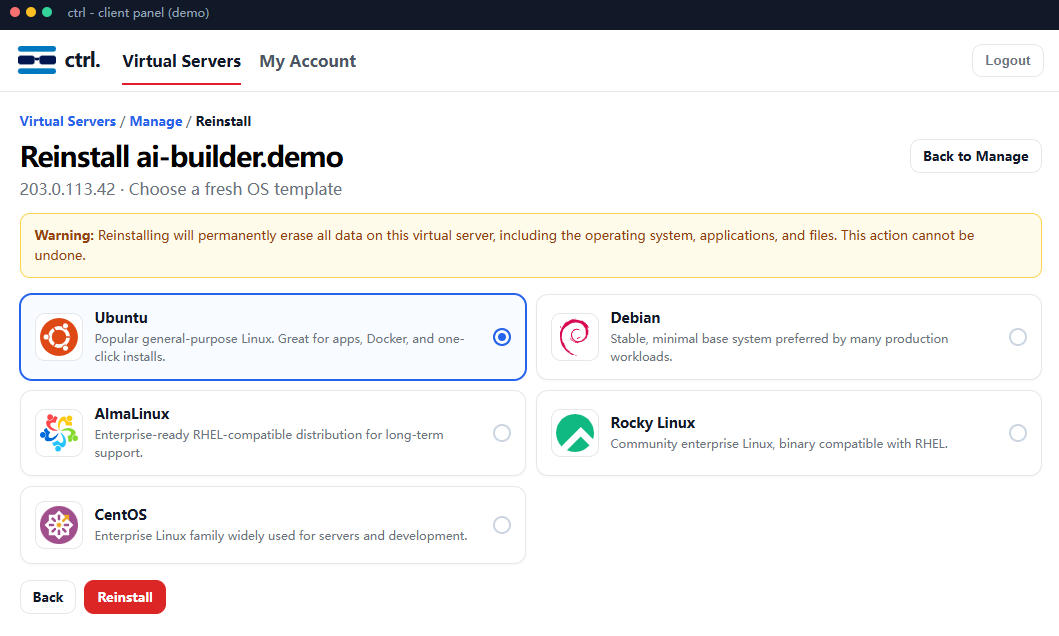Open the Virtual Servers tab

pos(182,61)
